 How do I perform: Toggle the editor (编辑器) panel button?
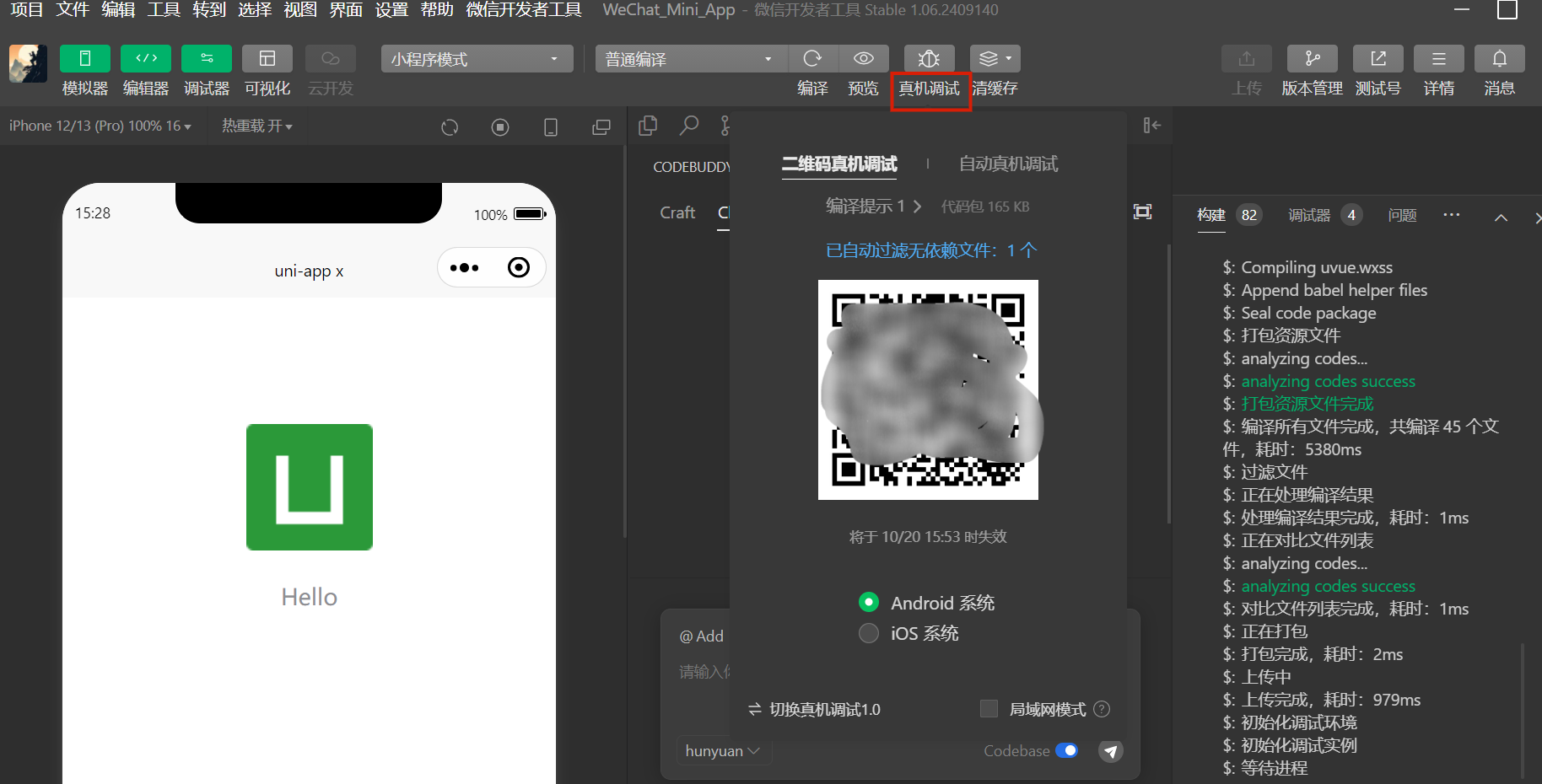(146, 59)
